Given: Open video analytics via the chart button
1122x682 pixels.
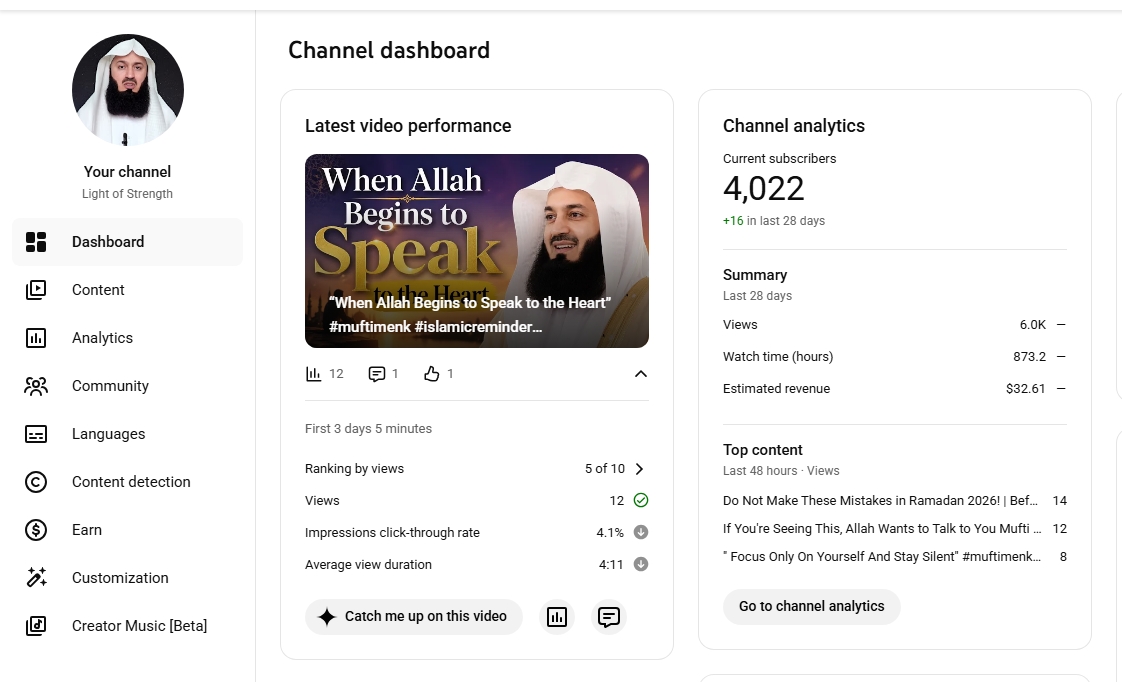Looking at the screenshot, I should (557, 617).
